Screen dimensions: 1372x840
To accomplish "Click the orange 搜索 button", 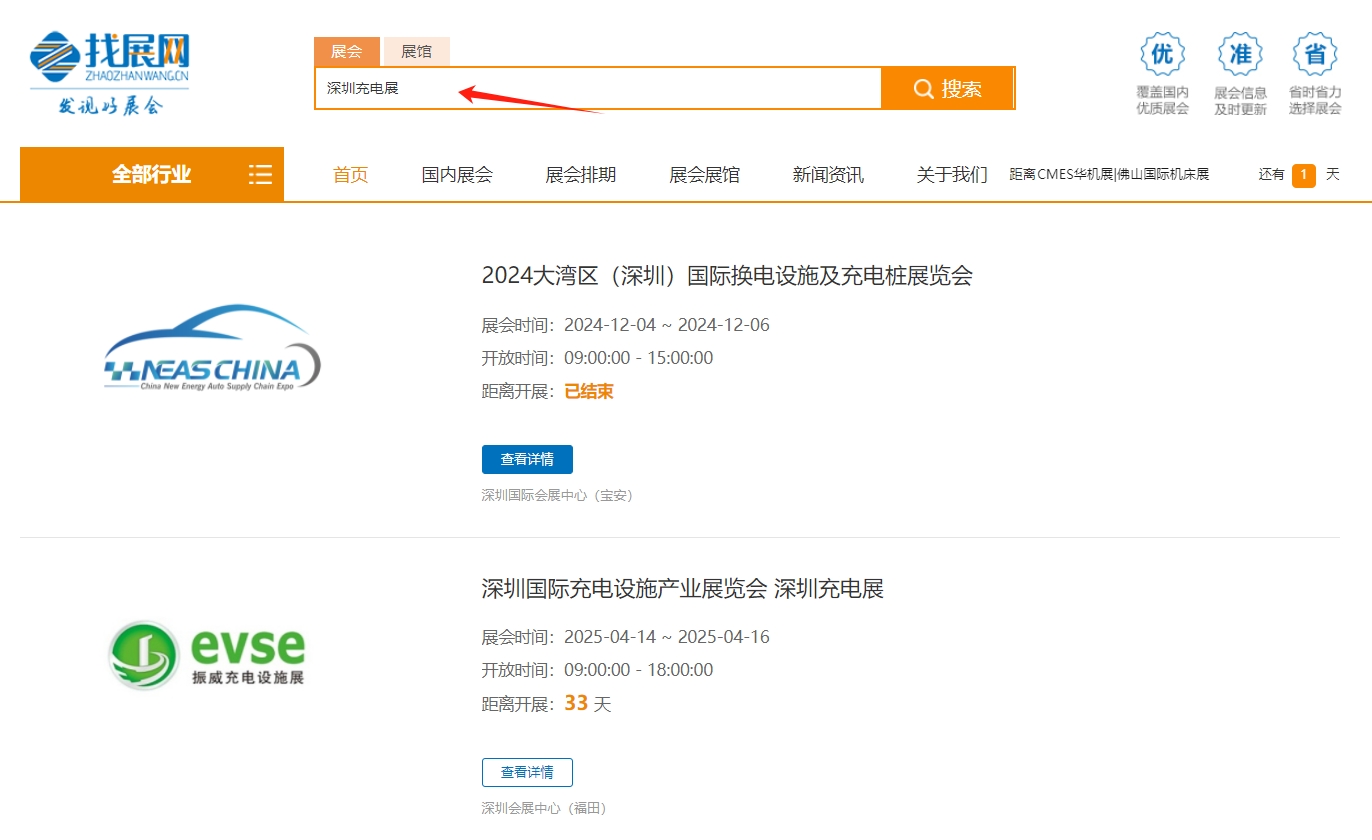I will click(x=947, y=88).
